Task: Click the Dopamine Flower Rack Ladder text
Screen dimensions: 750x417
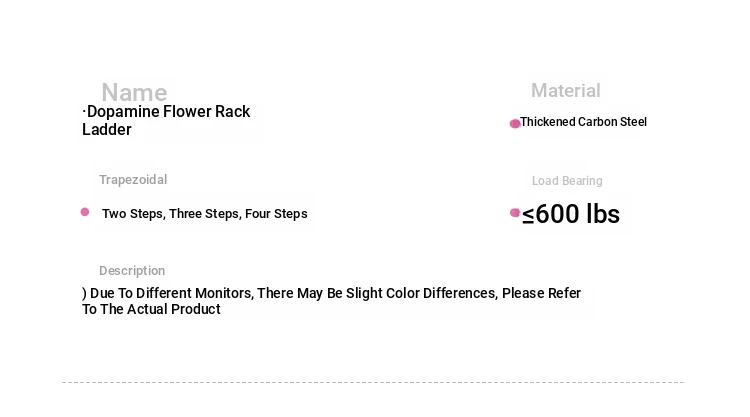Action: (x=166, y=121)
